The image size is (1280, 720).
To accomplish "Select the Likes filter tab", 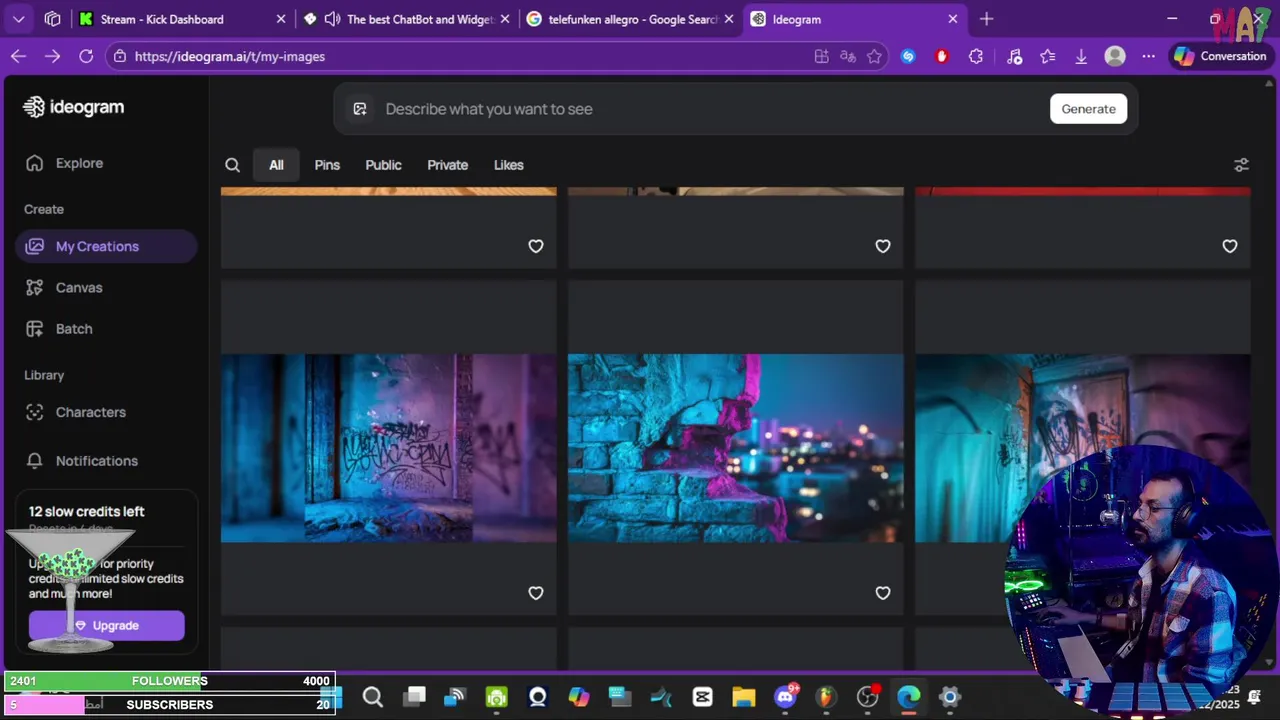I will (508, 165).
